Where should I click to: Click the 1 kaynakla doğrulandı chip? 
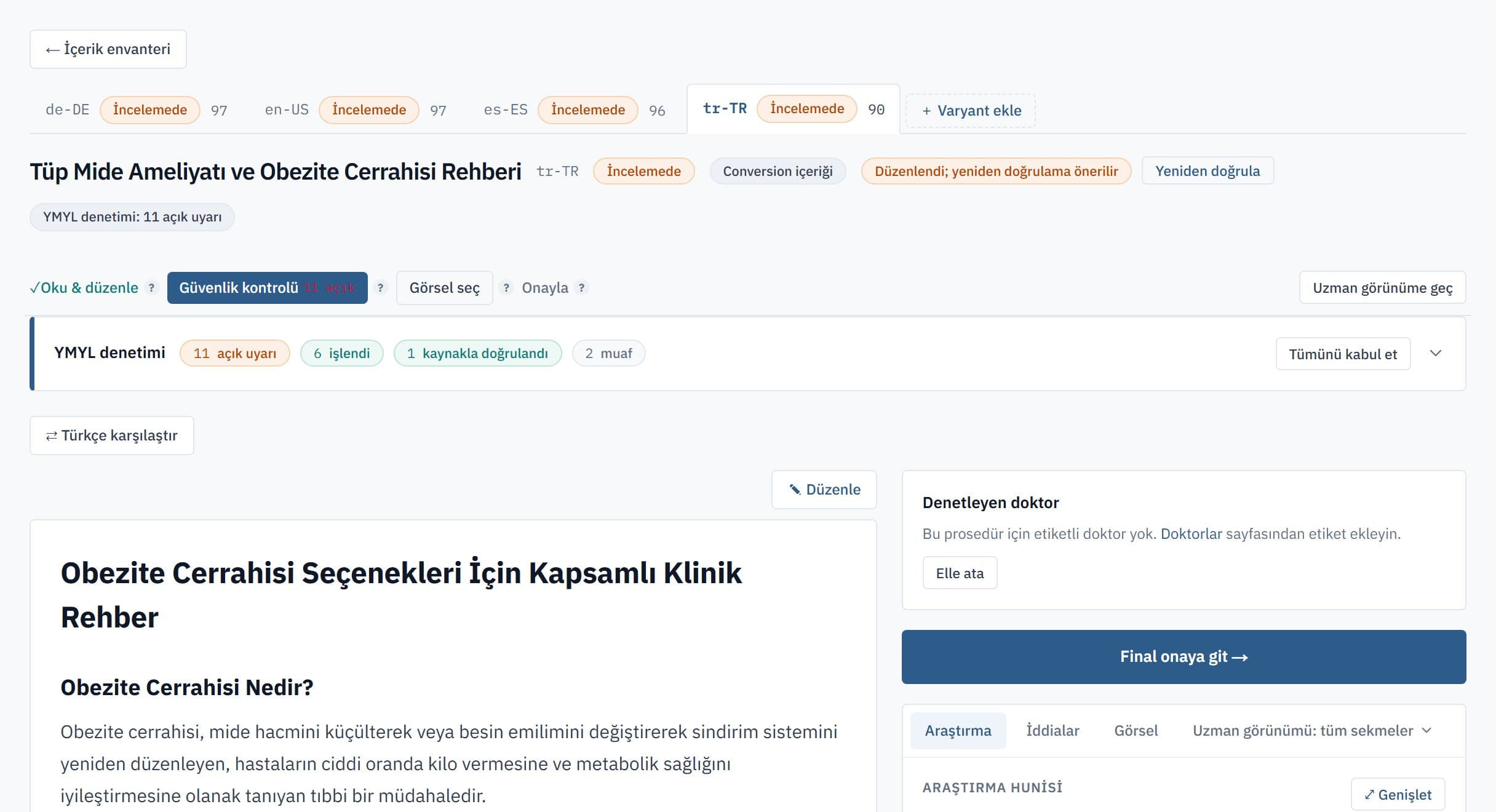(x=477, y=354)
